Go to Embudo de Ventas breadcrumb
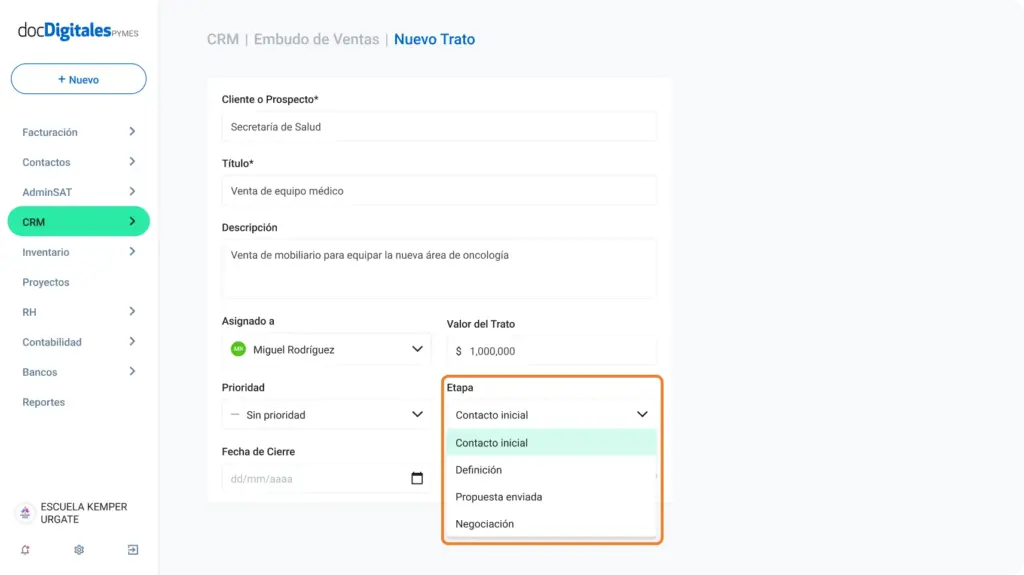Viewport: 1024px width, 575px height. (316, 39)
